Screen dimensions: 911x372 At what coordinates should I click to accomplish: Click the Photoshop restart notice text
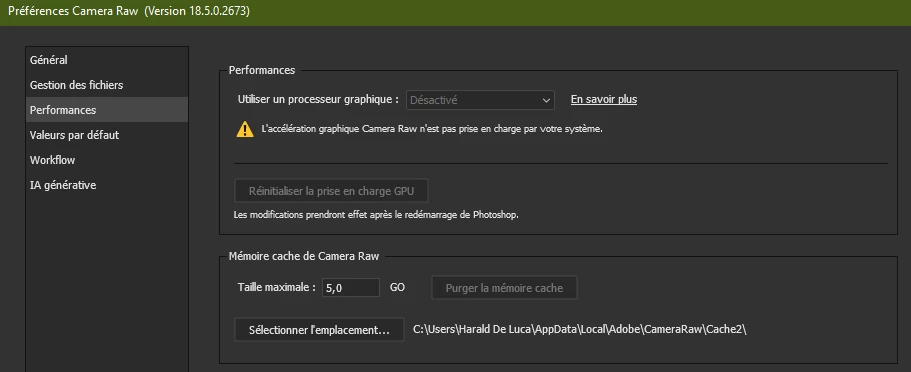click(x=376, y=214)
